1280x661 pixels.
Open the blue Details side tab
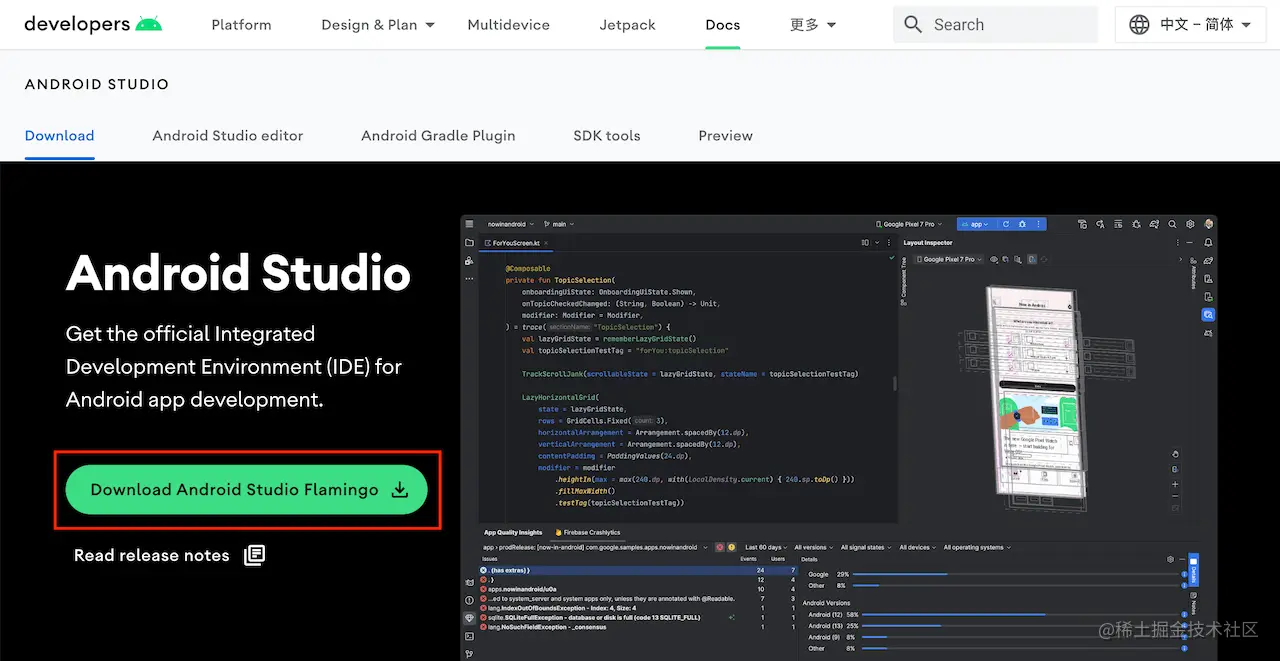point(1193,571)
